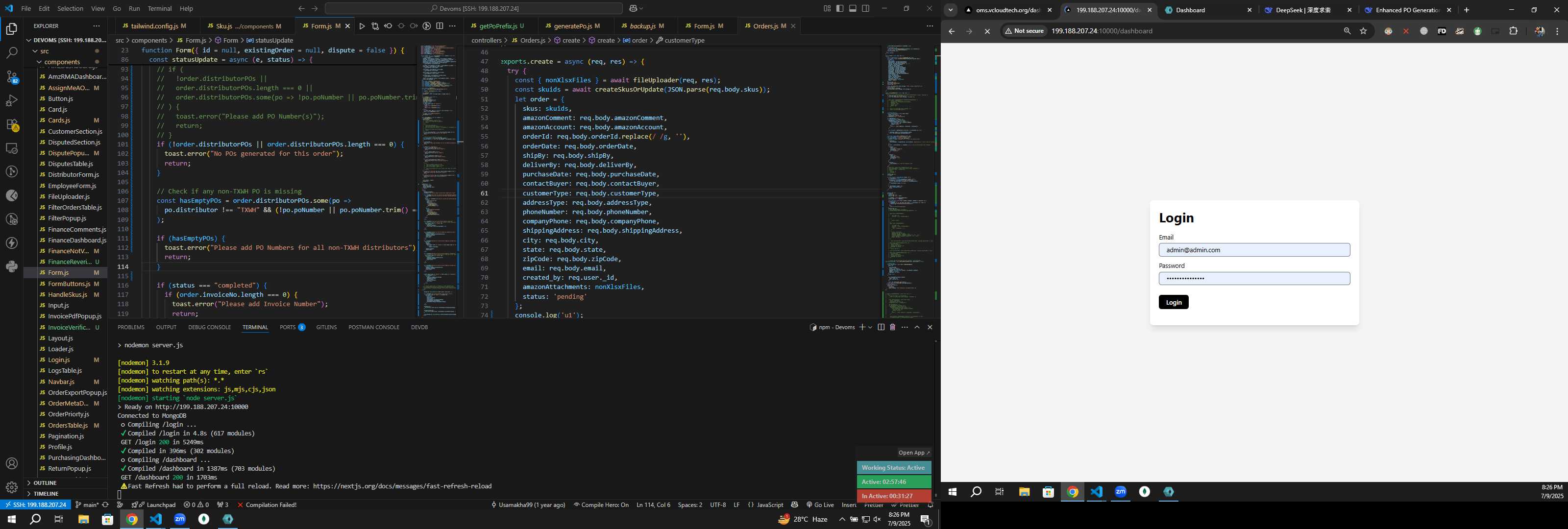The height and width of the screenshot is (529, 1568).
Task: Open the Extensions view in activity bar
Action: 12,124
